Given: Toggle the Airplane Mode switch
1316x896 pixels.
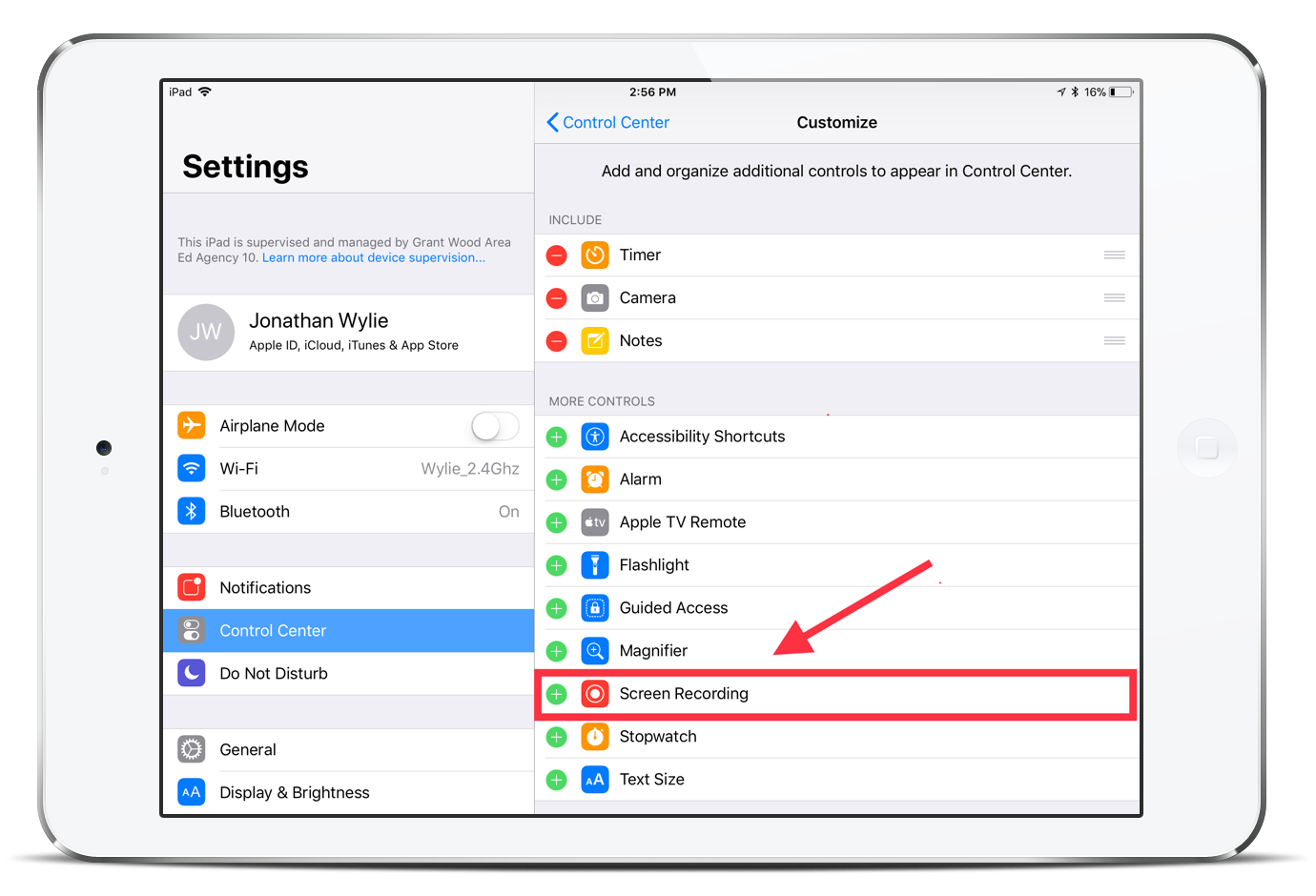Looking at the screenshot, I should pos(495,426).
